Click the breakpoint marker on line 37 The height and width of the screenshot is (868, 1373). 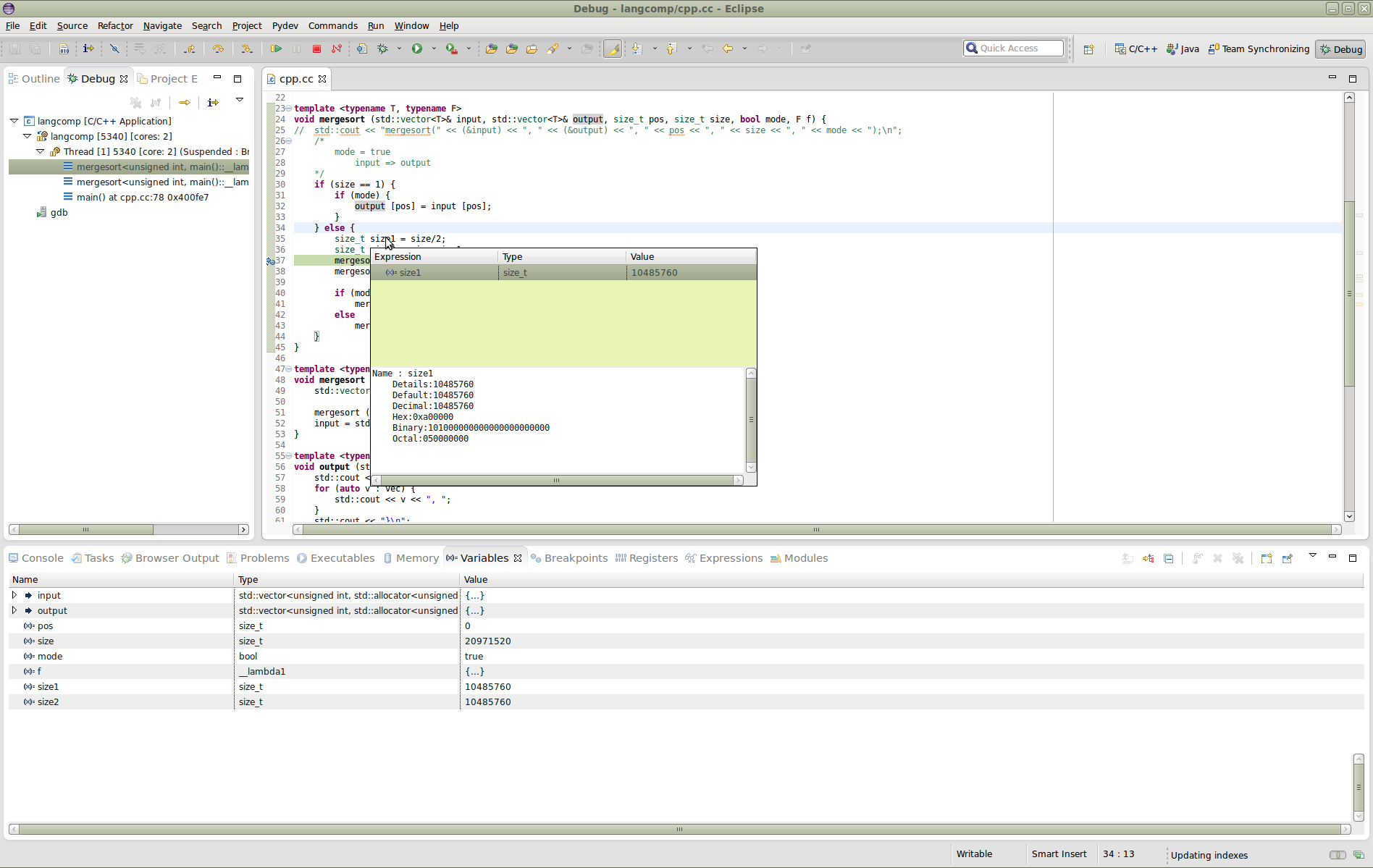click(x=271, y=261)
